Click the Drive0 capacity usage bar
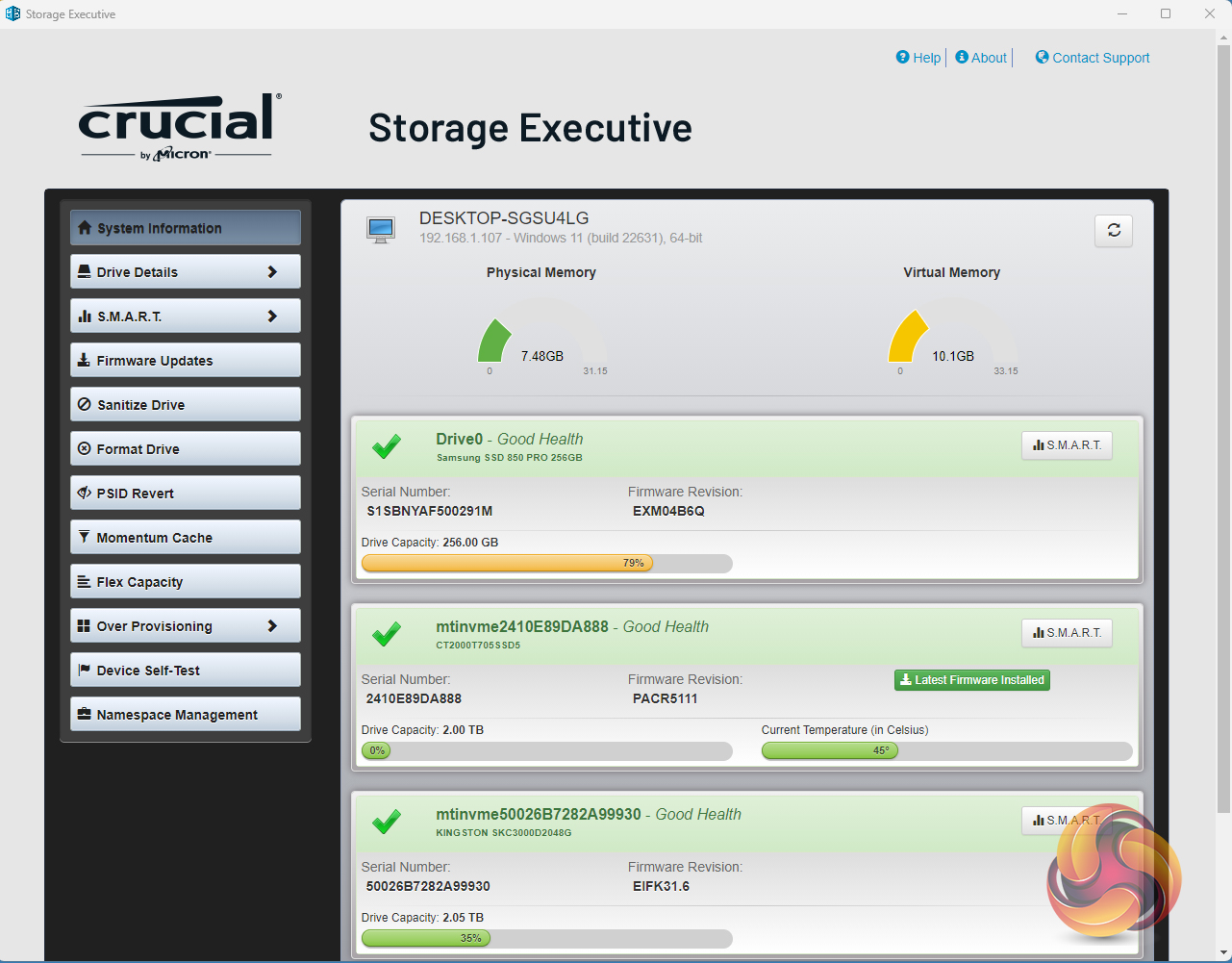This screenshot has width=1232, height=963. pyautogui.click(x=546, y=564)
